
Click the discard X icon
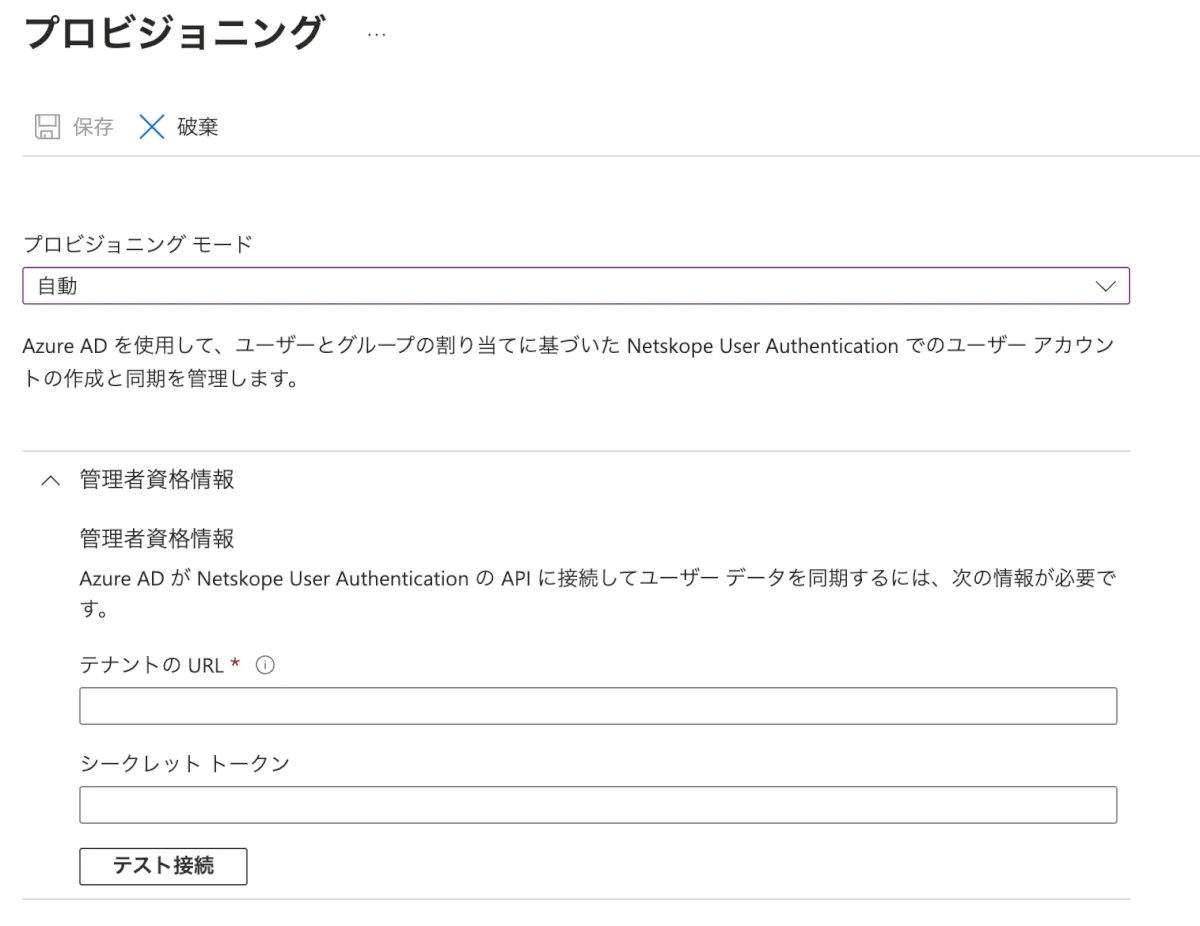[151, 127]
